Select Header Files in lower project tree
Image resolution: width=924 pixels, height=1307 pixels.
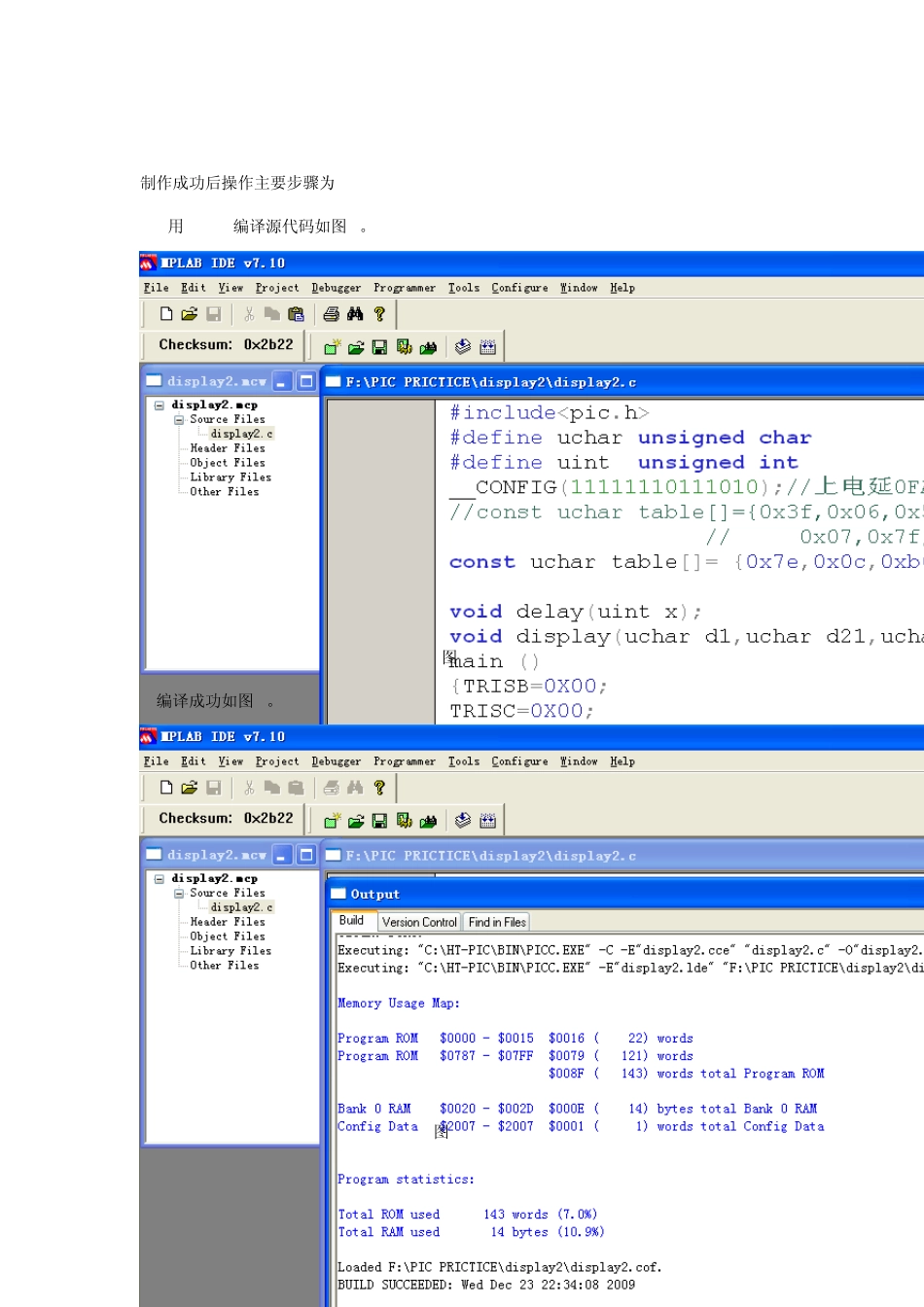(x=228, y=922)
